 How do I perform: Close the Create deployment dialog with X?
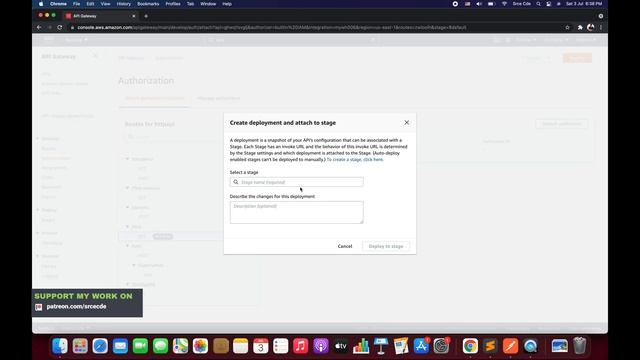(407, 122)
